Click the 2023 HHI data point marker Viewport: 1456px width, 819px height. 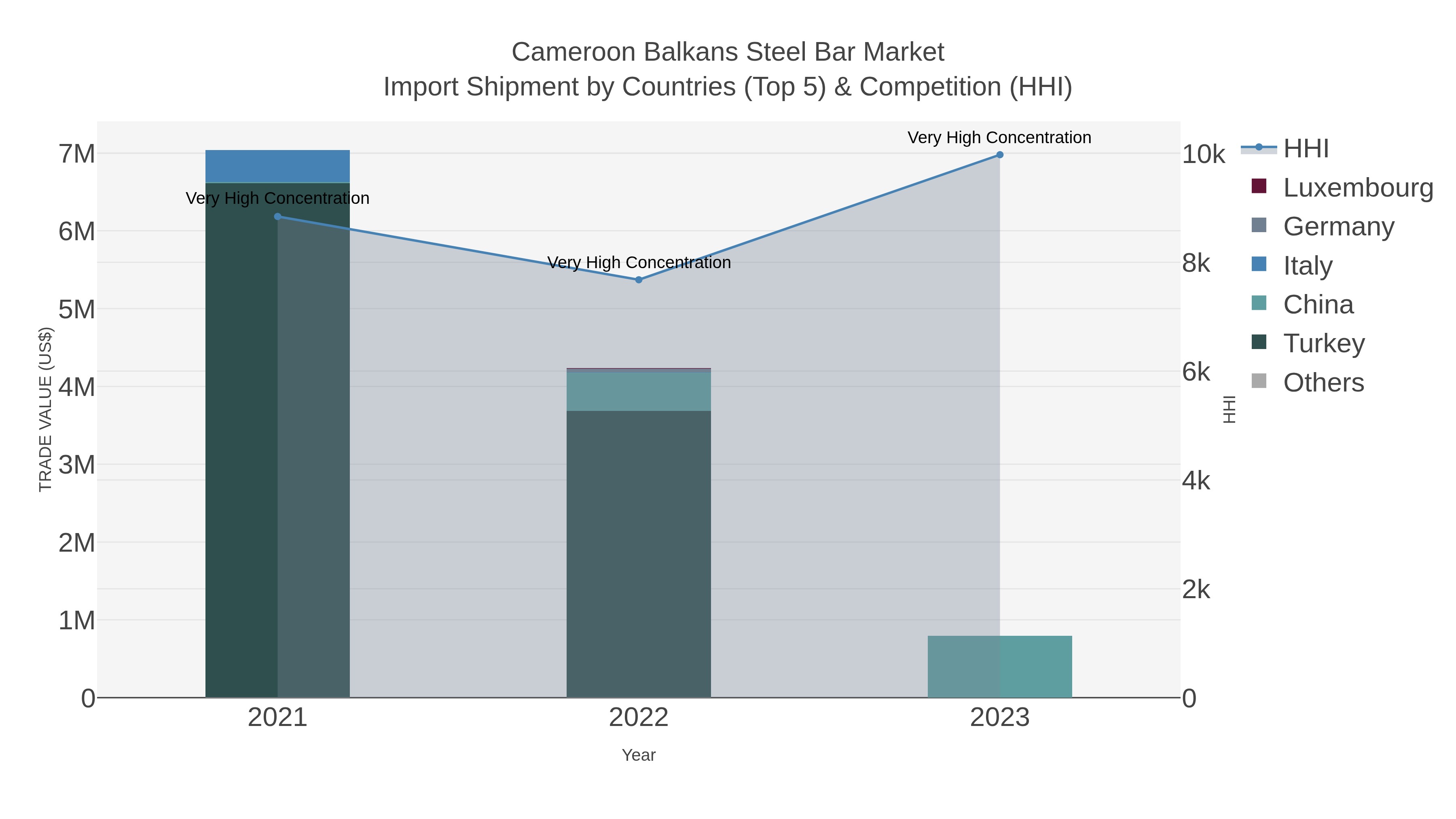point(1000,155)
